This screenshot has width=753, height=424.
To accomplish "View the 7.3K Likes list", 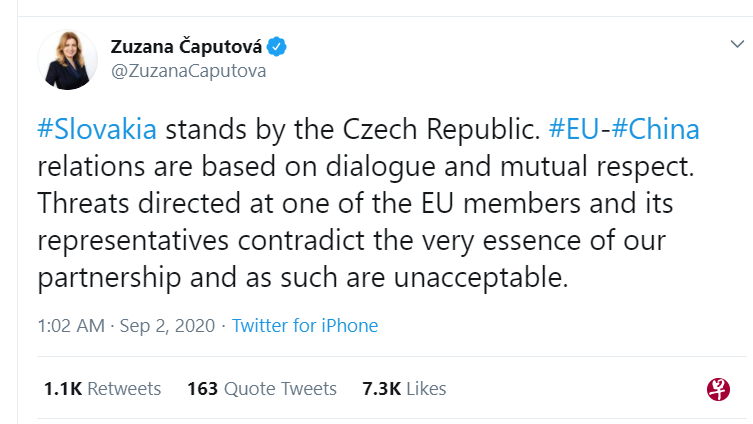I will [x=405, y=388].
